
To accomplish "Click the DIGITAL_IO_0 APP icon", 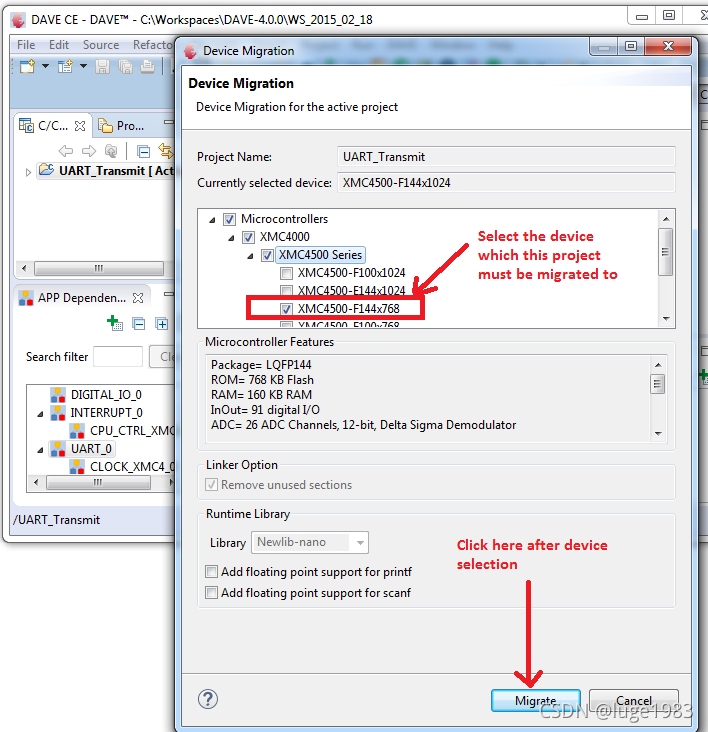I will pyautogui.click(x=58, y=395).
